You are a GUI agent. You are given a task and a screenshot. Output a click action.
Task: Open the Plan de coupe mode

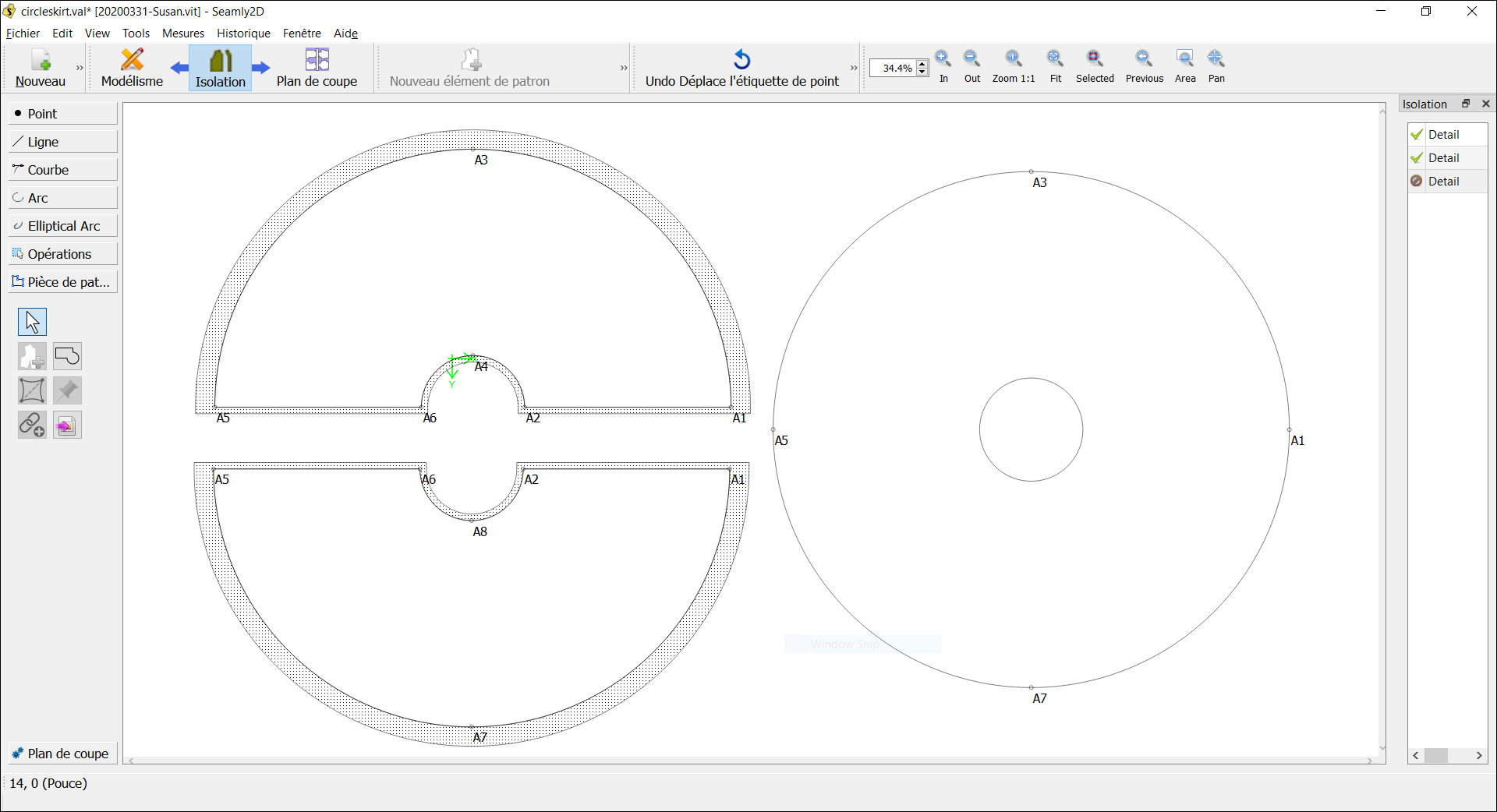tap(317, 68)
